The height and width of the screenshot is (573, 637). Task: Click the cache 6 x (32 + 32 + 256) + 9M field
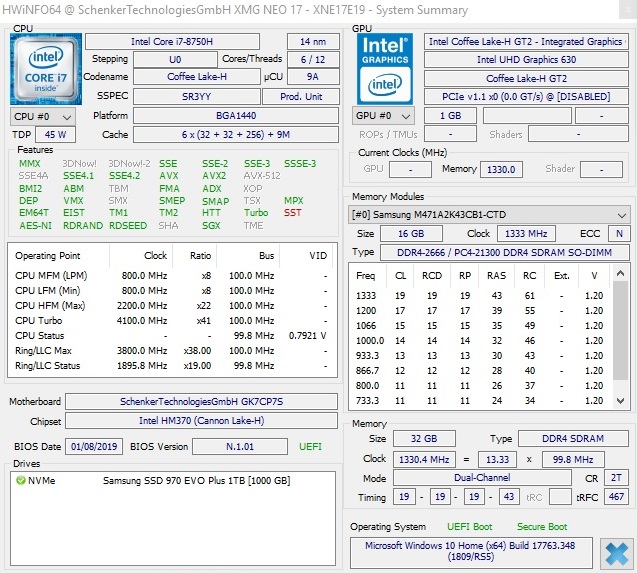[236, 135]
